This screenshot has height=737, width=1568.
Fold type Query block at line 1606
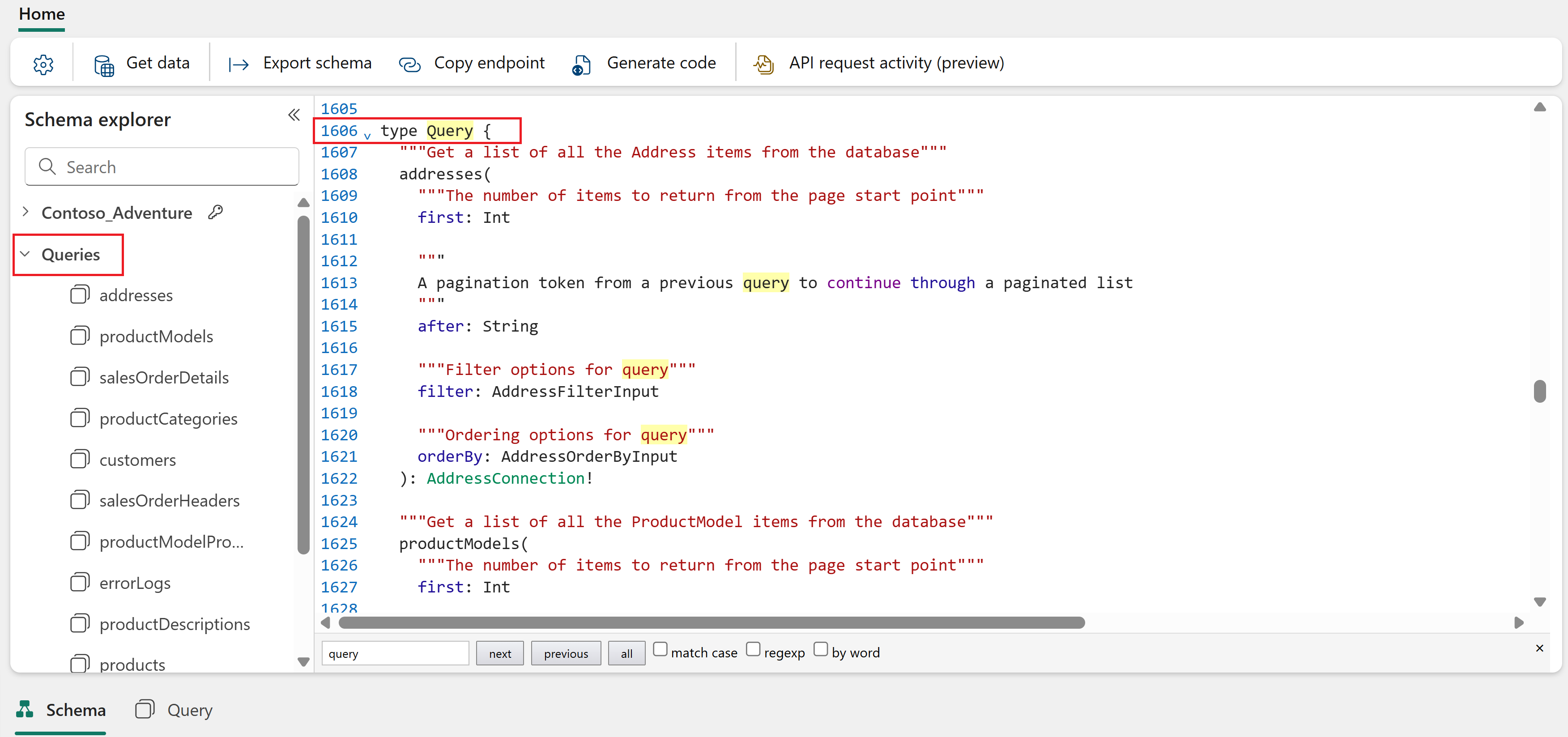point(367,135)
